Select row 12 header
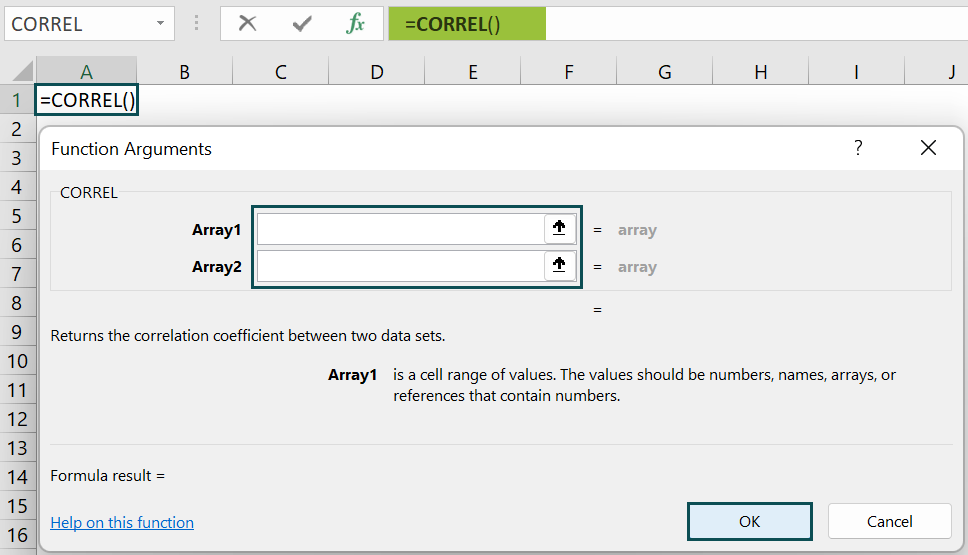The height and width of the screenshot is (555, 968). 17,419
